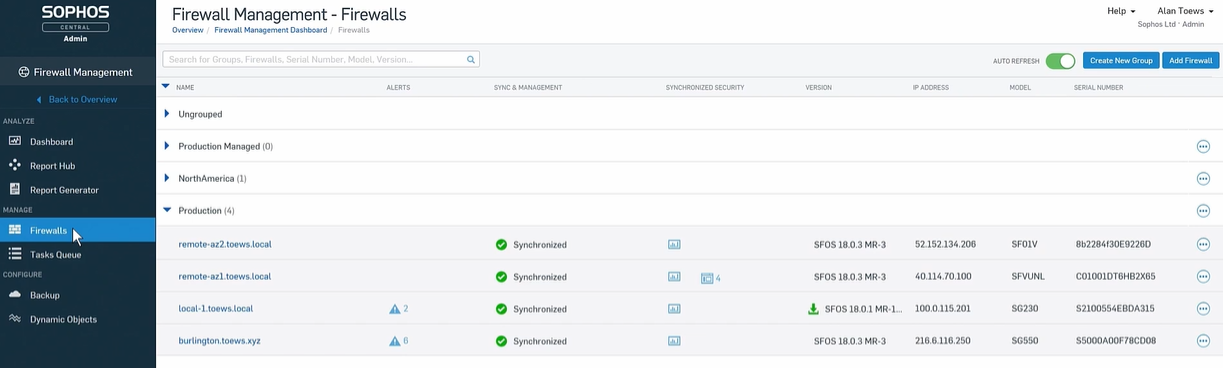Toggle the header expand-all arrow beside NAME
Viewport: 1223px width, 368px height.
pos(166,87)
